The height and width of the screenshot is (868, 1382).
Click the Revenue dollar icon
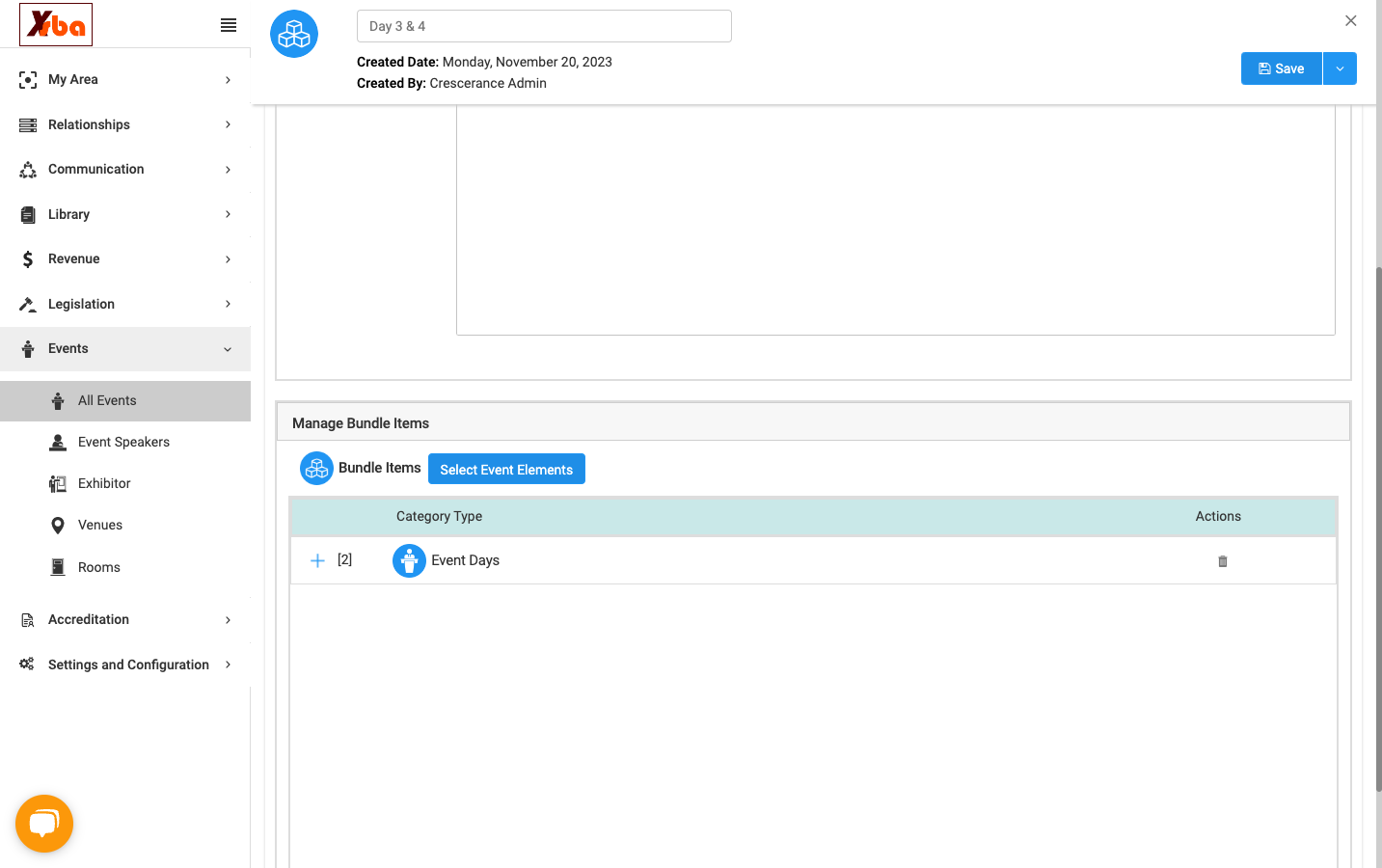(x=28, y=259)
